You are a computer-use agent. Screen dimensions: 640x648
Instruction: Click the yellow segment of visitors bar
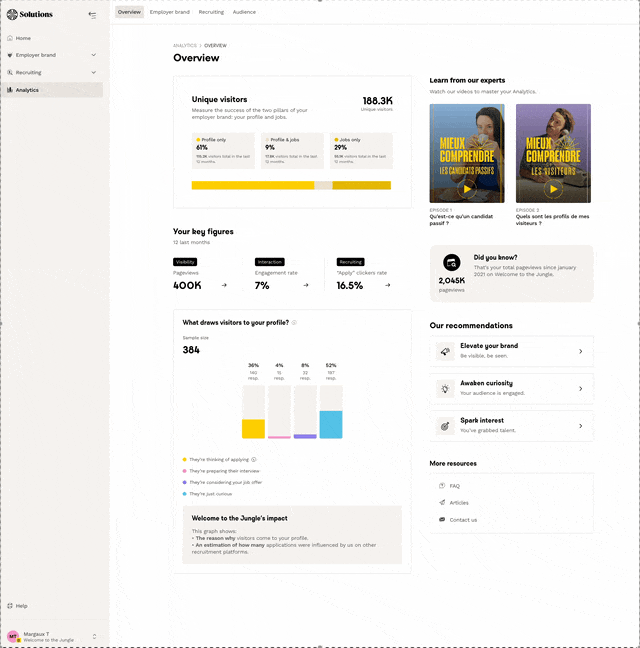click(252, 185)
